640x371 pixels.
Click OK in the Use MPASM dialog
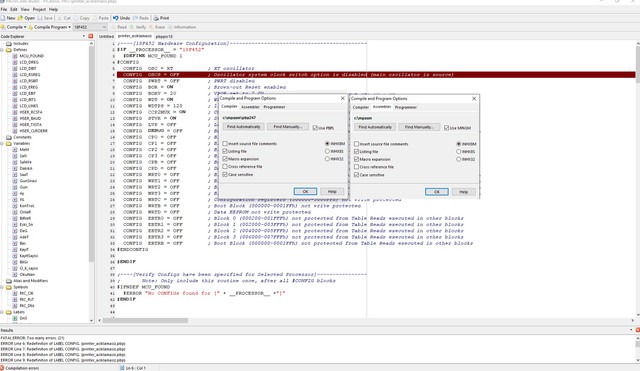pos(436,192)
